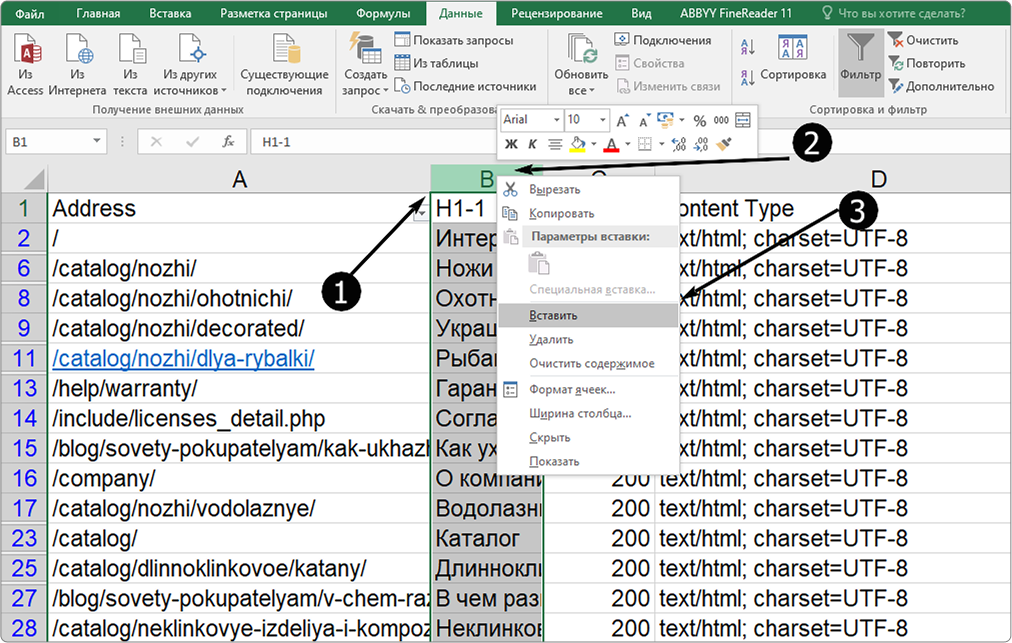The height and width of the screenshot is (643, 1012).
Task: Choose 'Показать' from context menu
Action: coord(589,461)
